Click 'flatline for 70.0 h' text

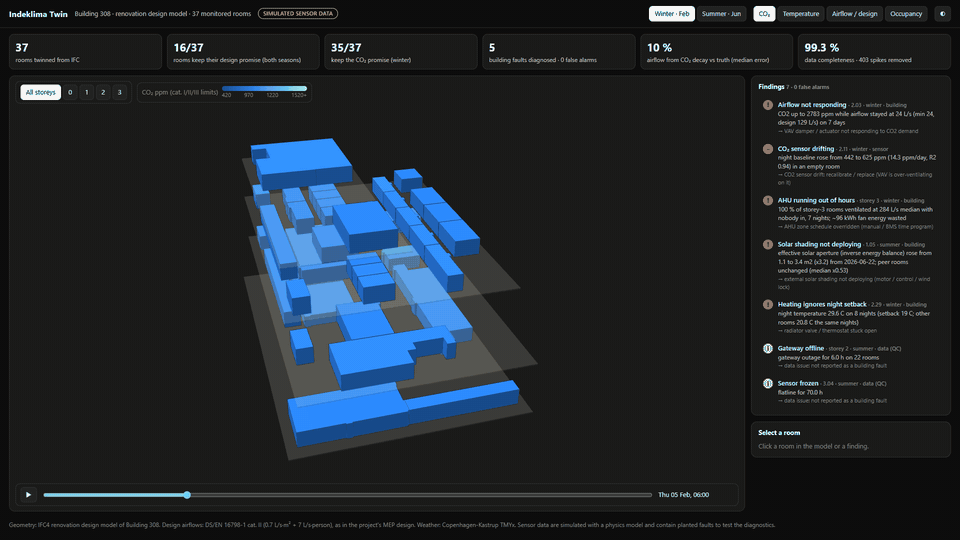(x=800, y=392)
